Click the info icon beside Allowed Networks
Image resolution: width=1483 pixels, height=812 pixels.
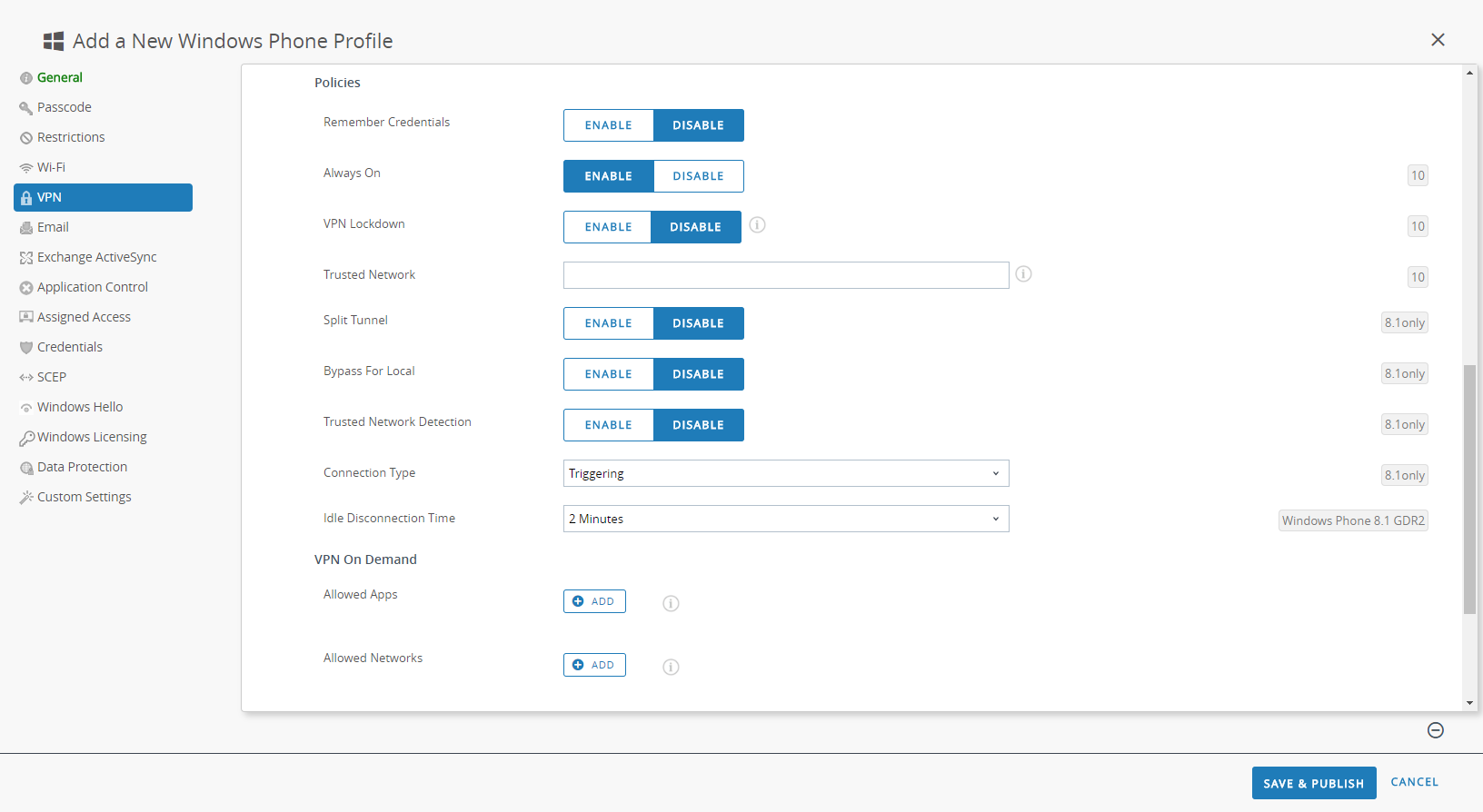(671, 667)
